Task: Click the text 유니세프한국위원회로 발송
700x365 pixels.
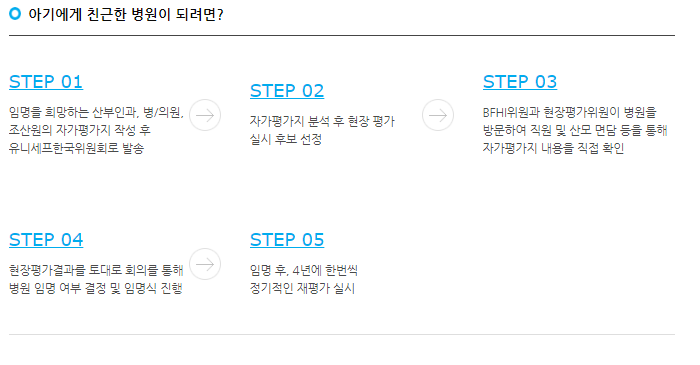Action: (76, 148)
